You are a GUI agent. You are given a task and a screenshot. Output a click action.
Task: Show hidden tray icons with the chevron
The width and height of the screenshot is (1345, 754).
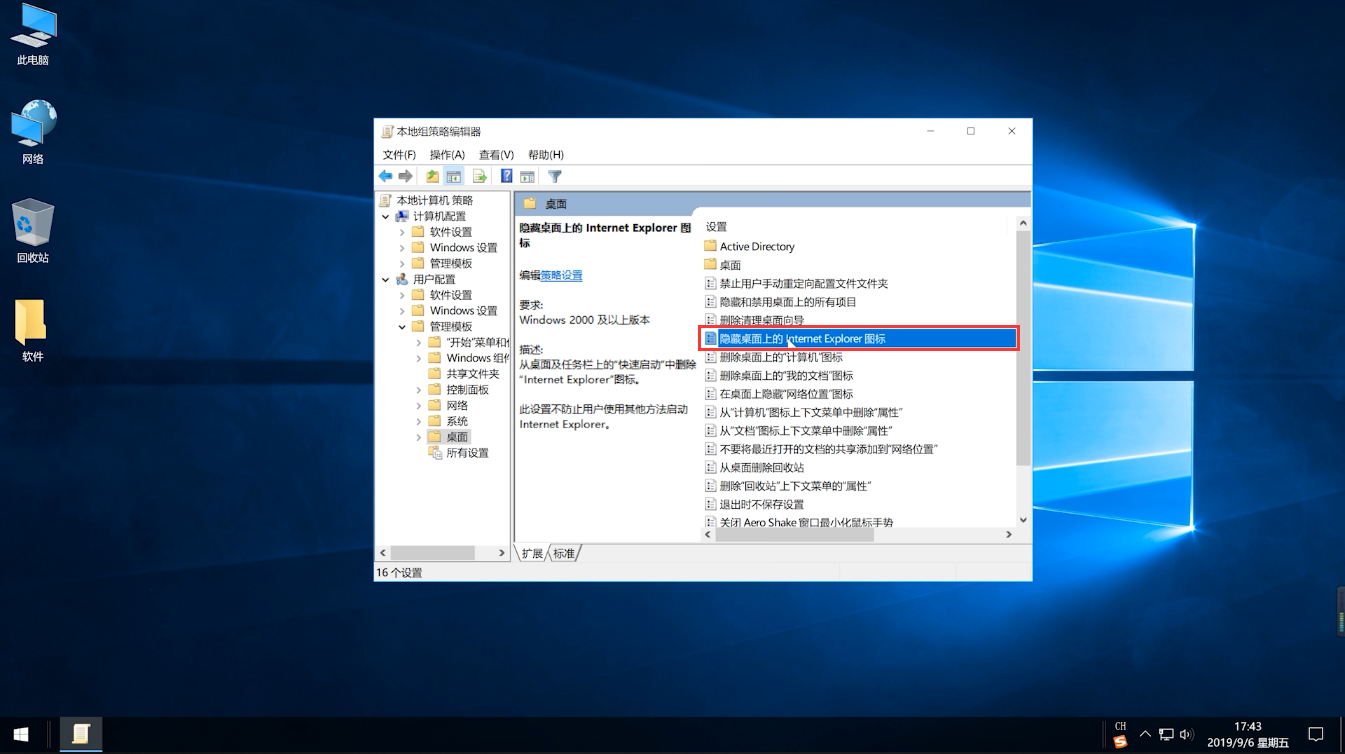tap(1145, 735)
